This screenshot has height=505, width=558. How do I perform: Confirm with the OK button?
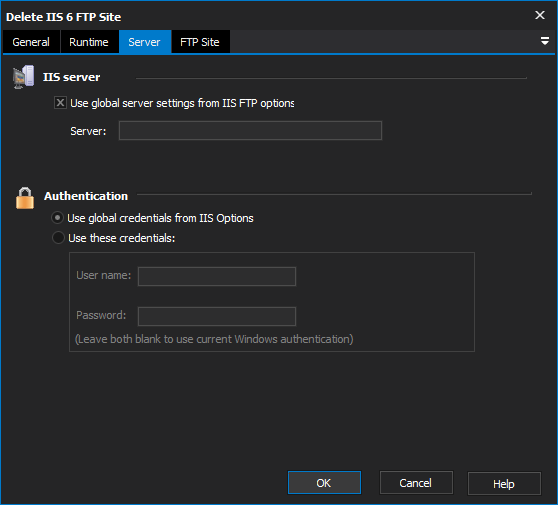(324, 483)
